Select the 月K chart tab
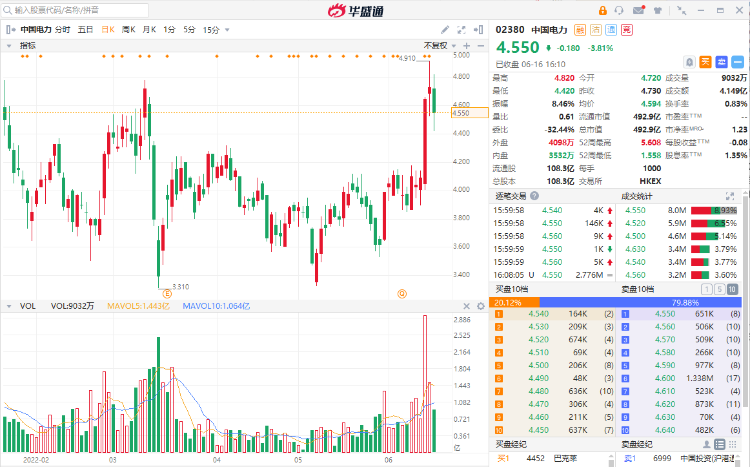The image size is (750, 467). 149,30
